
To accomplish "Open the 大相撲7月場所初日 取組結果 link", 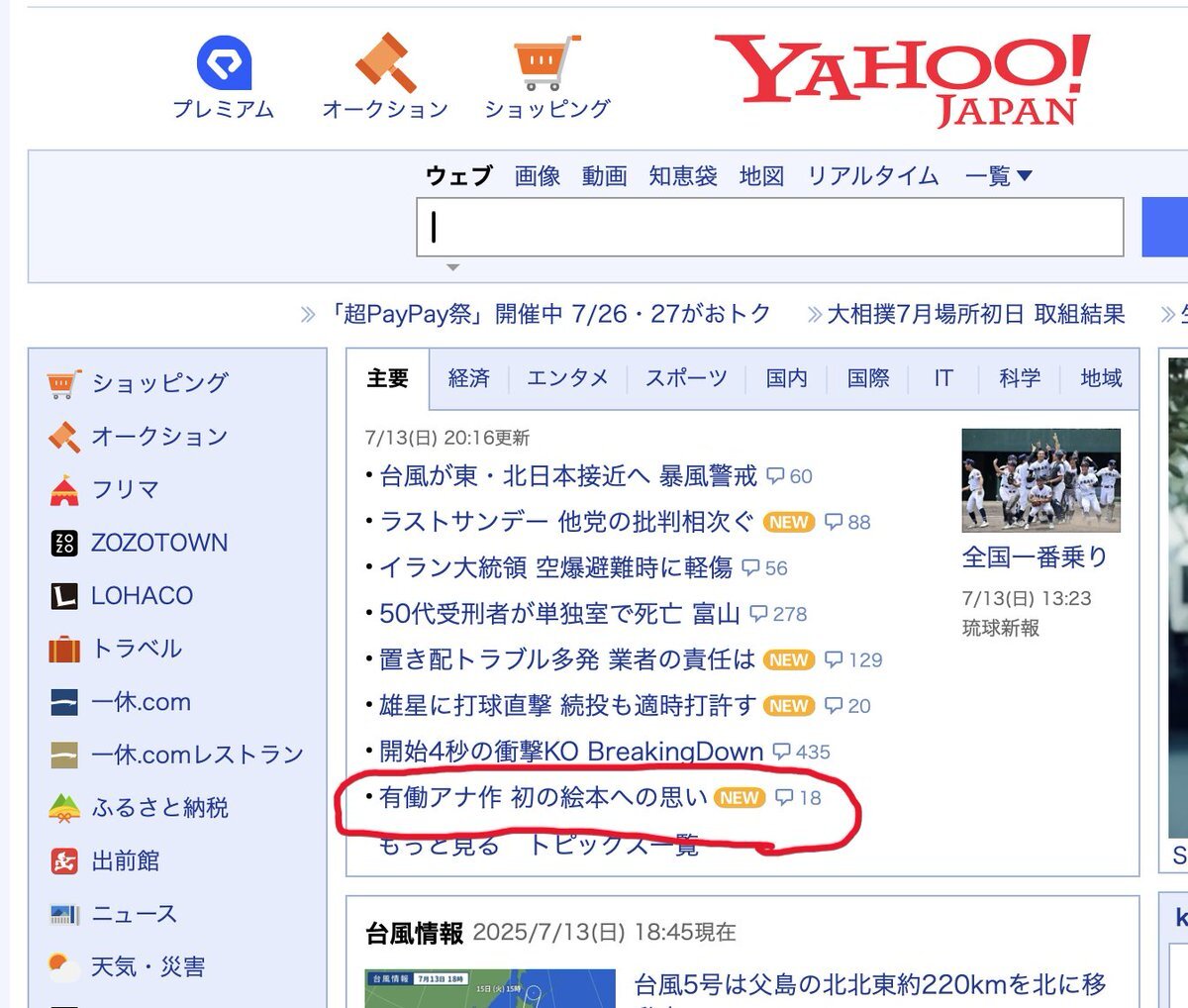I will [x=976, y=315].
